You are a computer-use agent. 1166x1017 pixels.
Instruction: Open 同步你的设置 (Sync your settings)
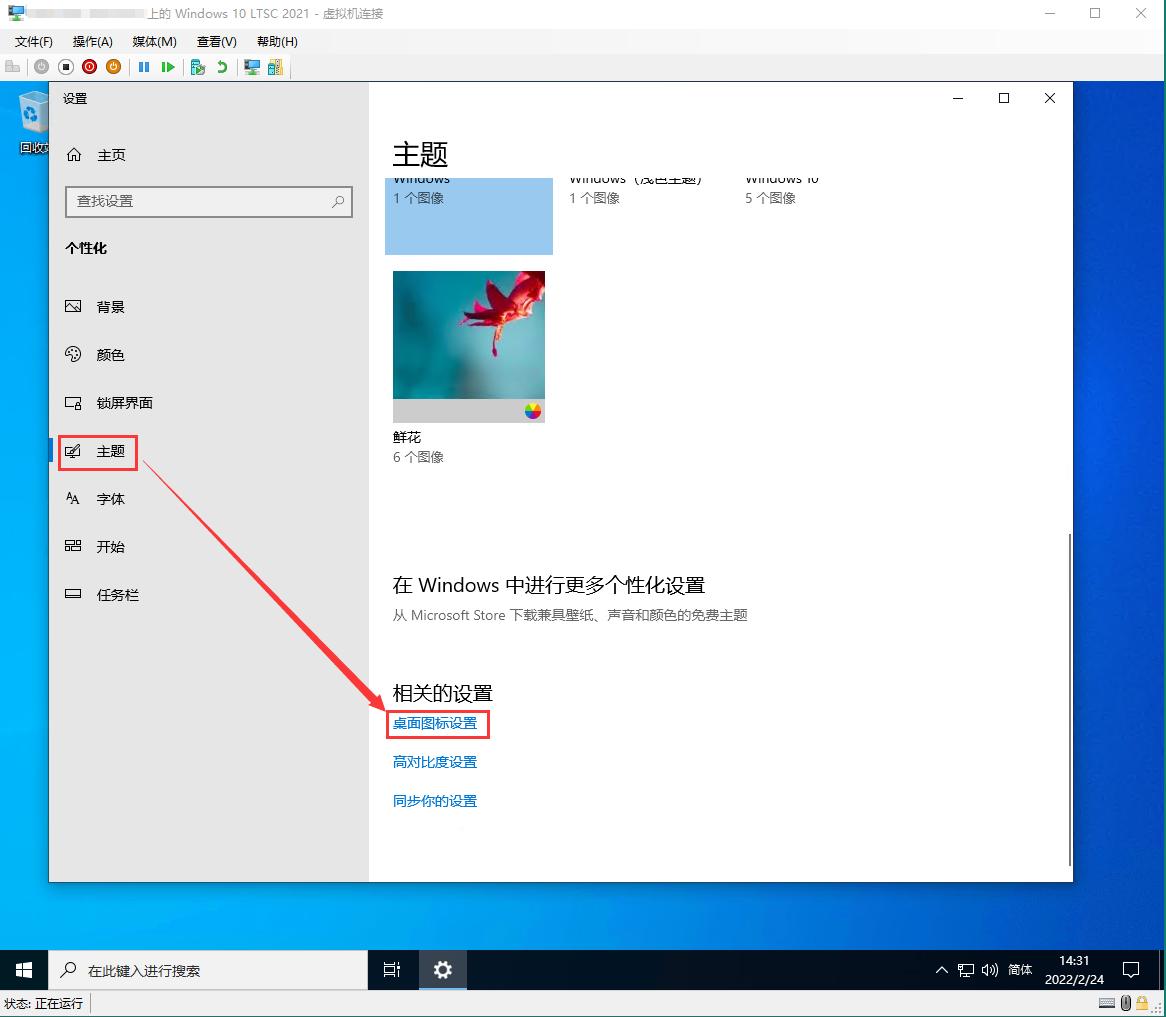(434, 800)
